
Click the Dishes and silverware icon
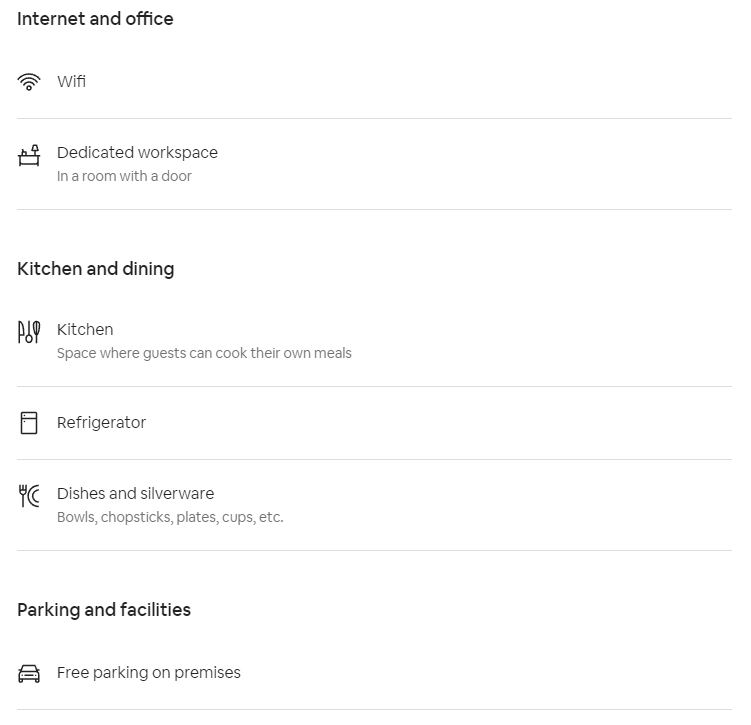pyautogui.click(x=29, y=496)
